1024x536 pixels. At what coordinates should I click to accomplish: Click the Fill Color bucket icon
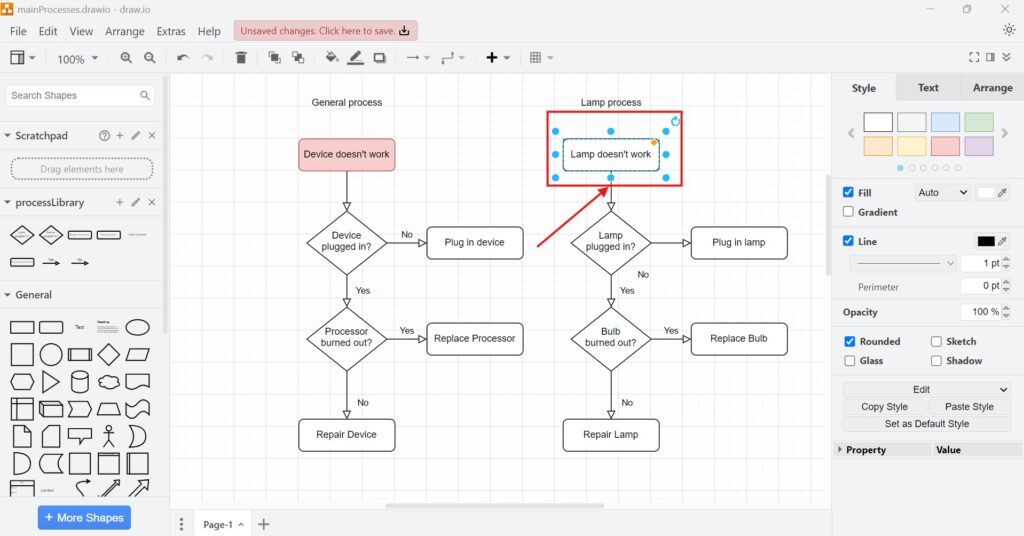332,58
